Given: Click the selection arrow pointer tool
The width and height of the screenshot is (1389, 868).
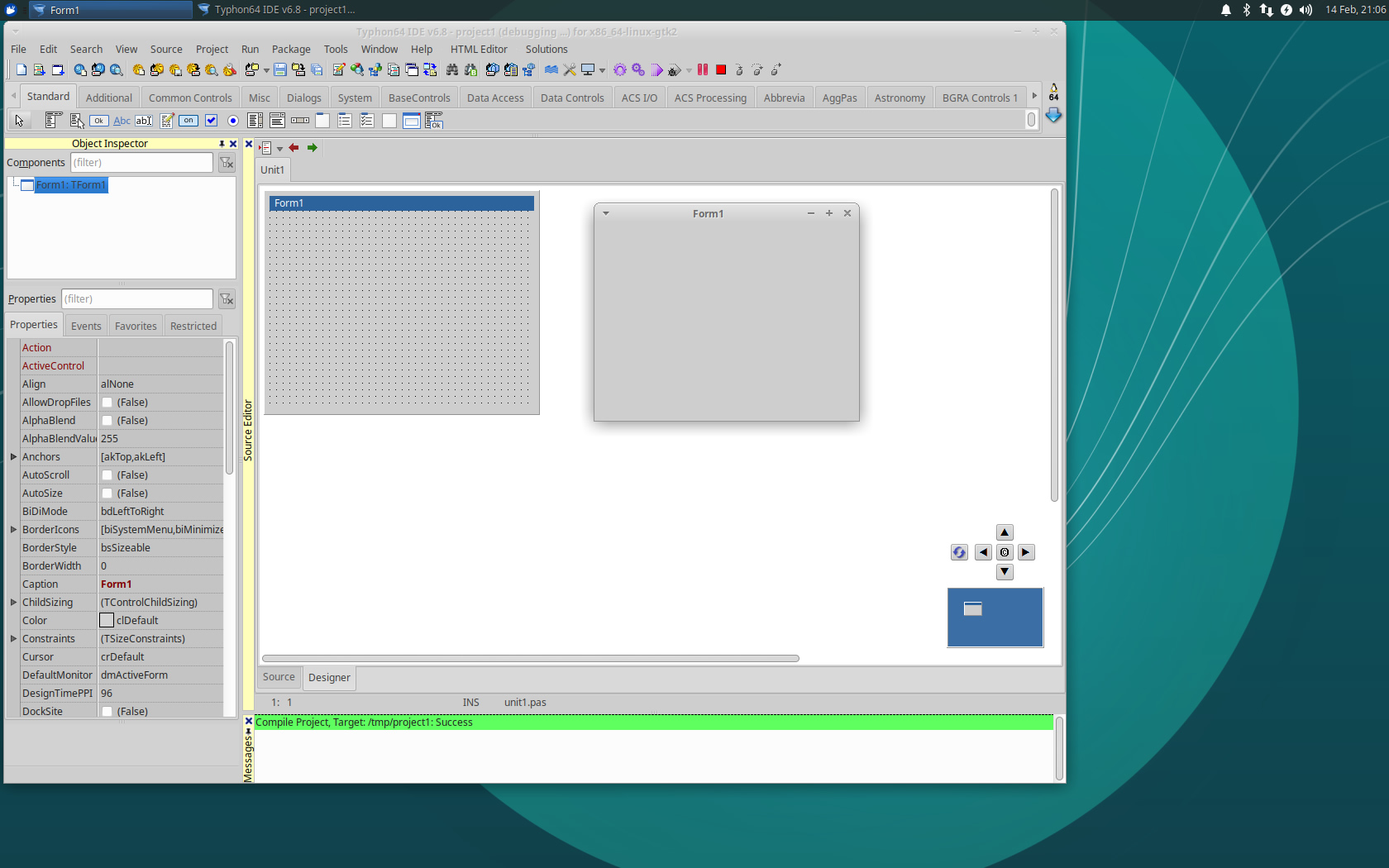Looking at the screenshot, I should coord(19,121).
